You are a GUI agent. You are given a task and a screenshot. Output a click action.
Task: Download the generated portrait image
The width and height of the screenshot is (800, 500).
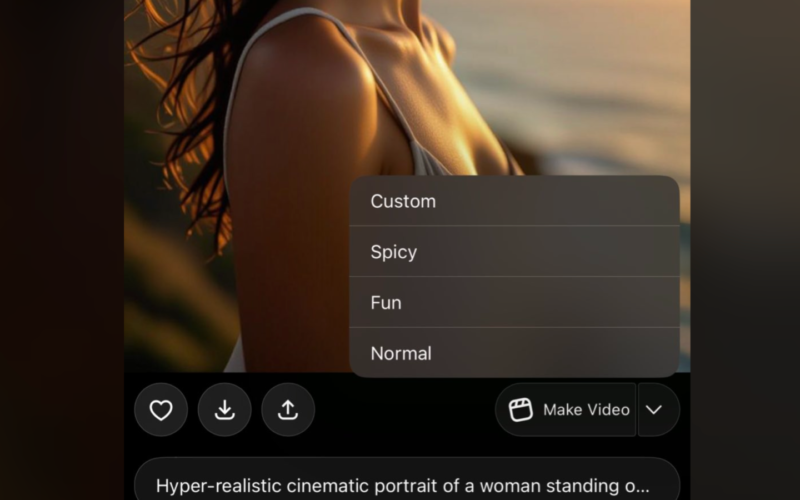pos(225,410)
